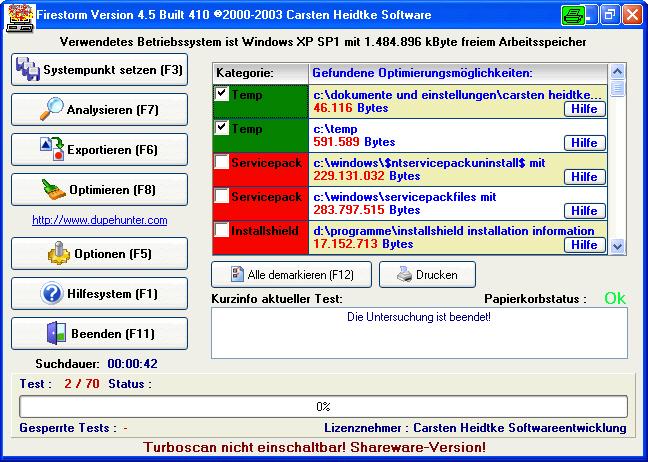Click Exportieren (F6) button

tap(100, 150)
